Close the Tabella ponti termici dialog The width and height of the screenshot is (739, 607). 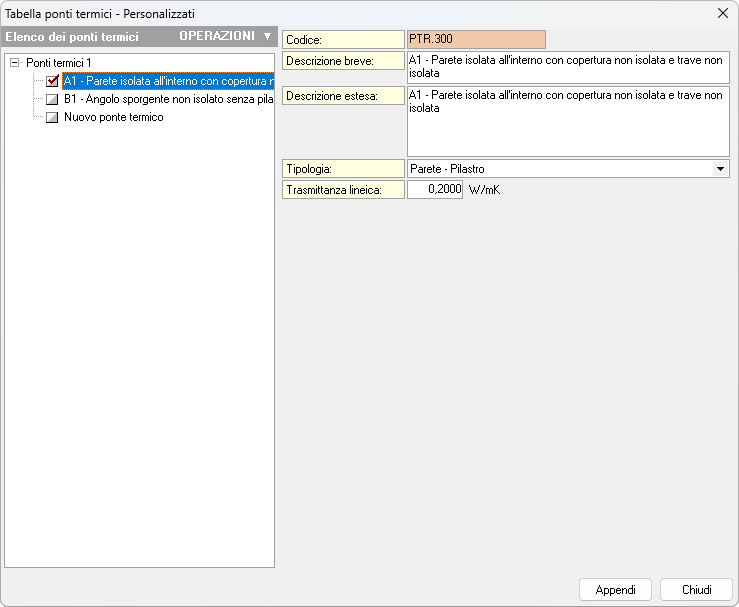coord(722,13)
